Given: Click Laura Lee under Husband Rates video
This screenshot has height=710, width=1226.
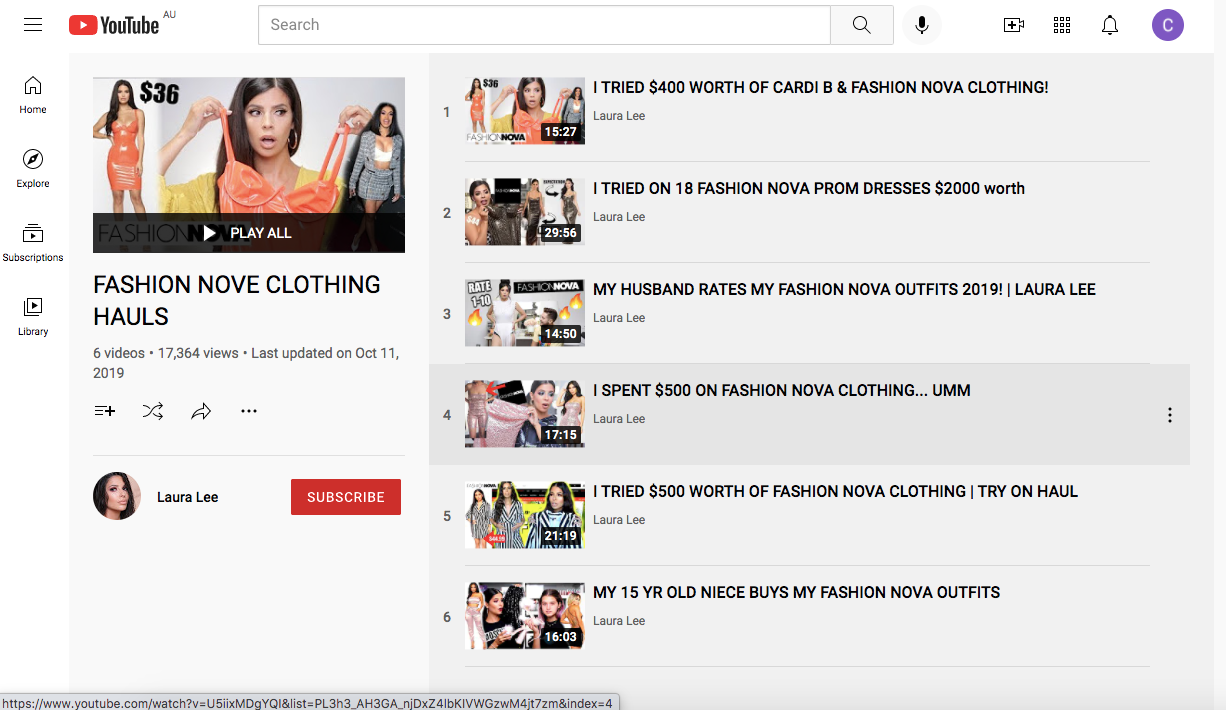Looking at the screenshot, I should 619,318.
